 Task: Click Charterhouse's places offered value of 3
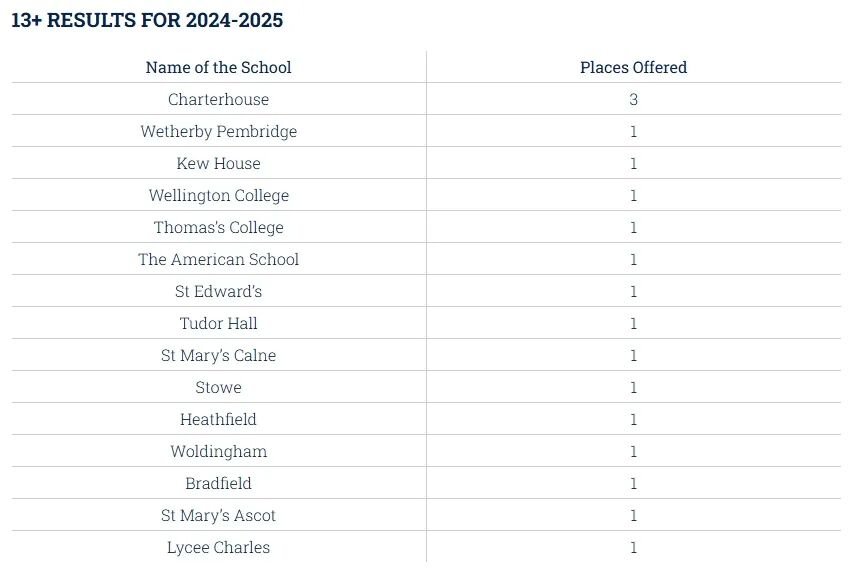coord(633,99)
